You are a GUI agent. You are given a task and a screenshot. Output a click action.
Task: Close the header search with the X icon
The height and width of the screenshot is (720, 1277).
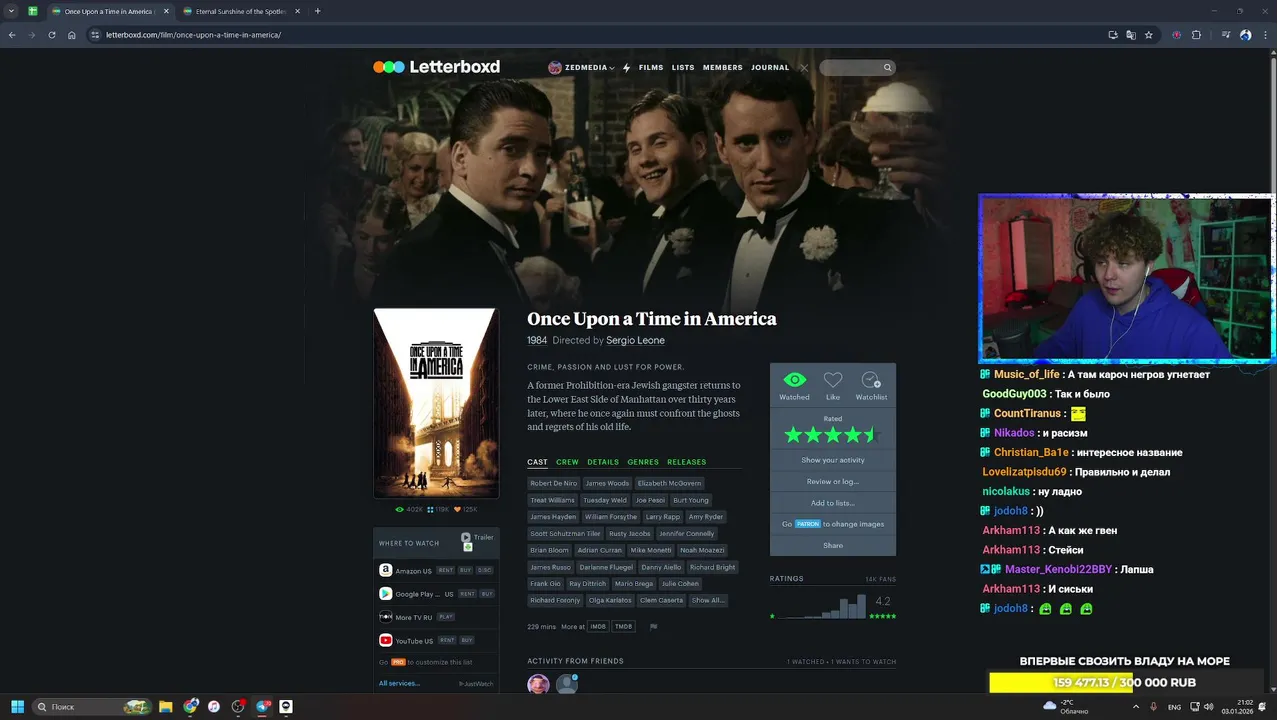804,68
